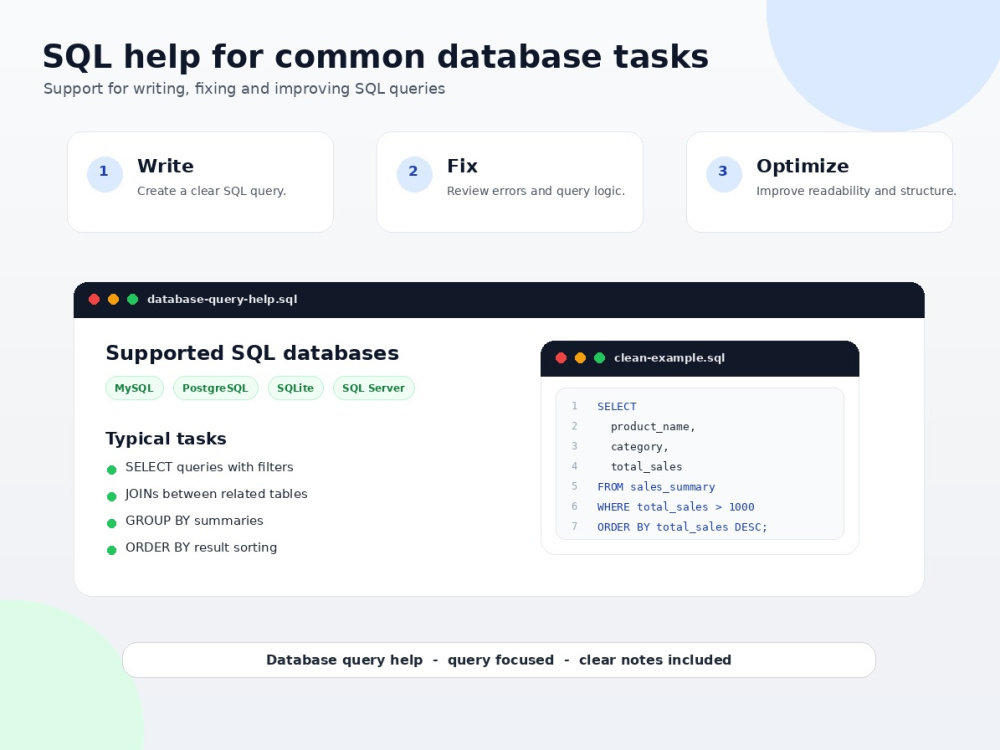Click bullet beside GROUP BY summaries
The image size is (1000, 750).
pyautogui.click(x=112, y=524)
